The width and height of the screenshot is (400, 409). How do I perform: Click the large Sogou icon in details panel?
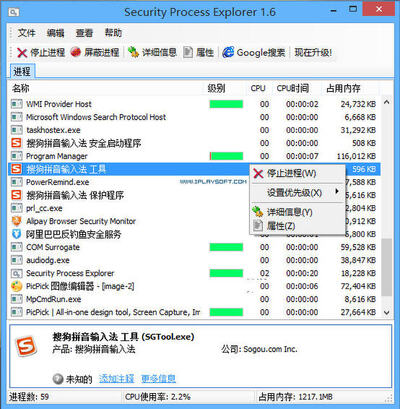pyautogui.click(x=26, y=346)
